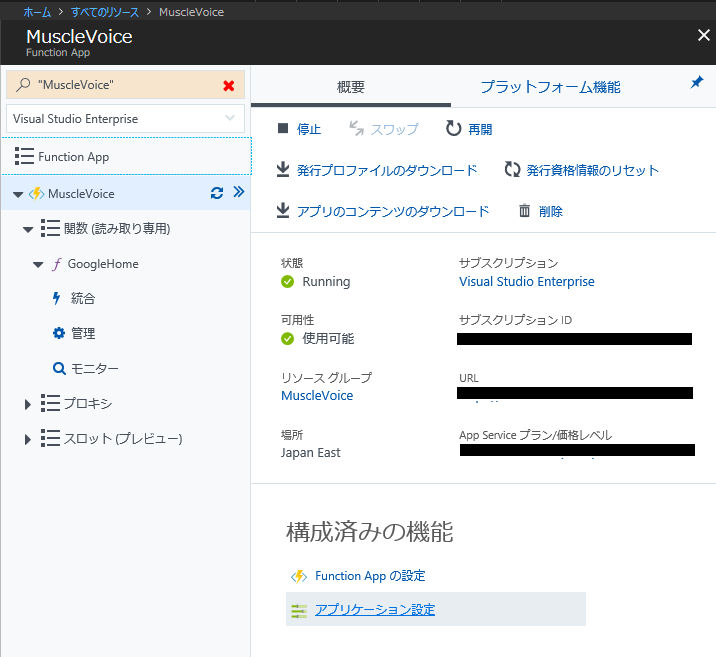The width and height of the screenshot is (716, 657).
Task: Select Function App in the left list
Action: click(126, 156)
